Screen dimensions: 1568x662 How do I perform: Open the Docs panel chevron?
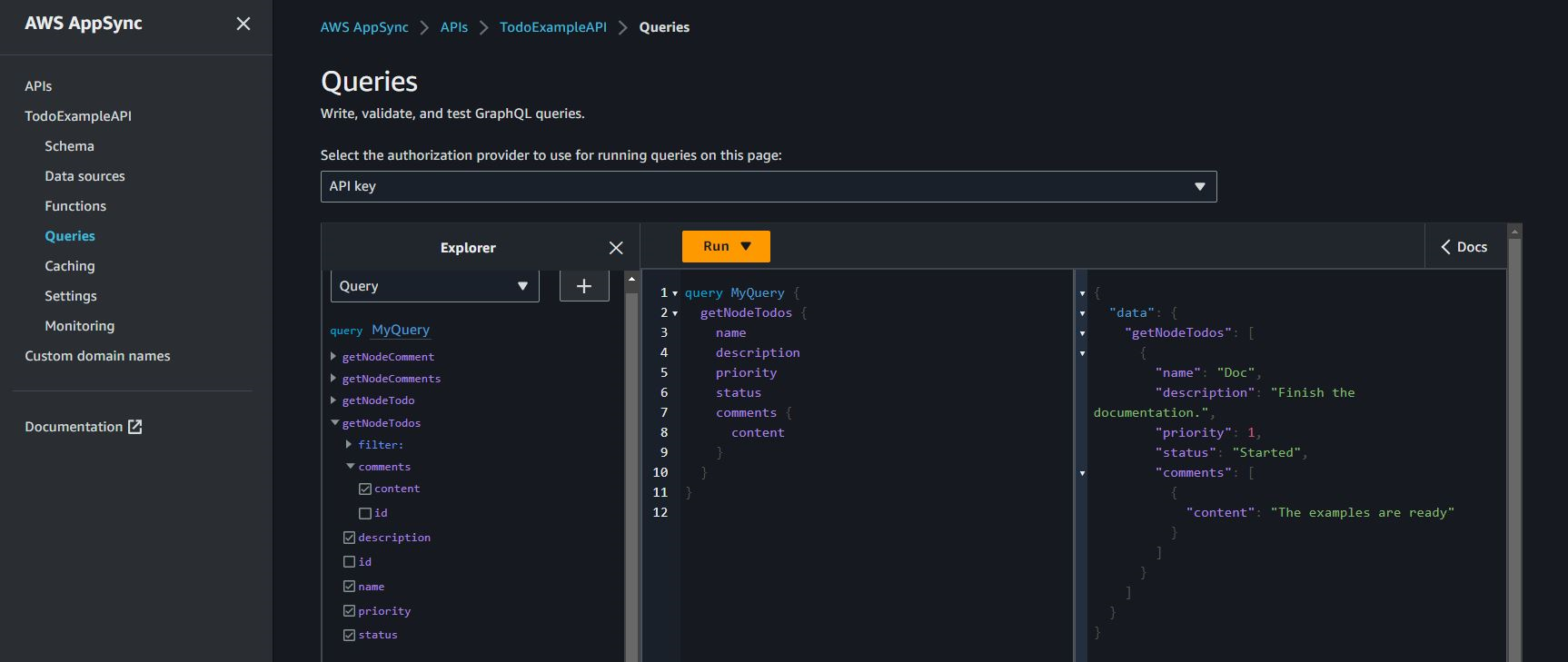pyautogui.click(x=1445, y=247)
